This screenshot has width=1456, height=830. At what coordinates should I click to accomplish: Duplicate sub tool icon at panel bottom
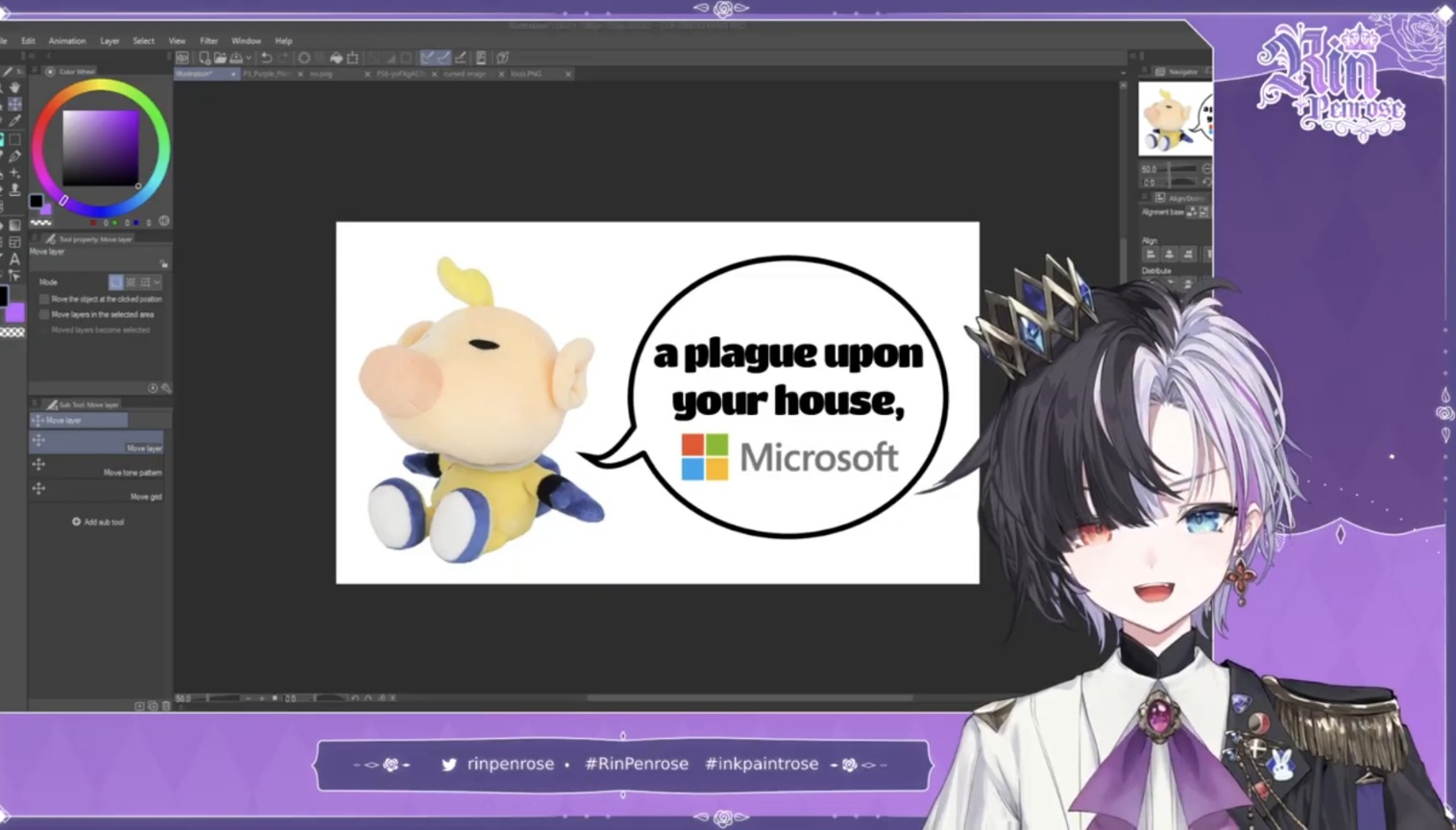[153, 705]
